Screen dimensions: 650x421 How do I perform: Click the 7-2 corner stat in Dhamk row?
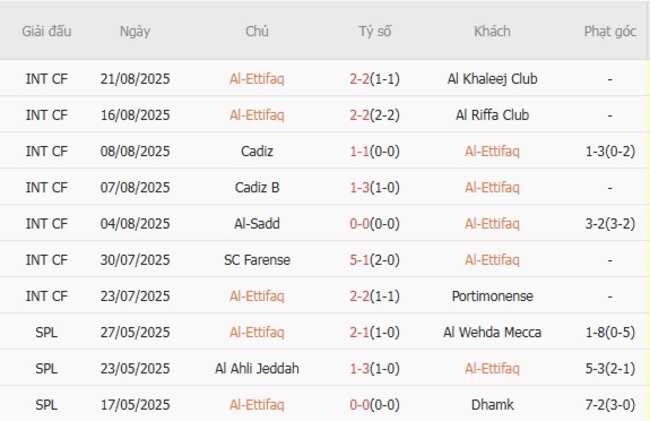pos(610,405)
